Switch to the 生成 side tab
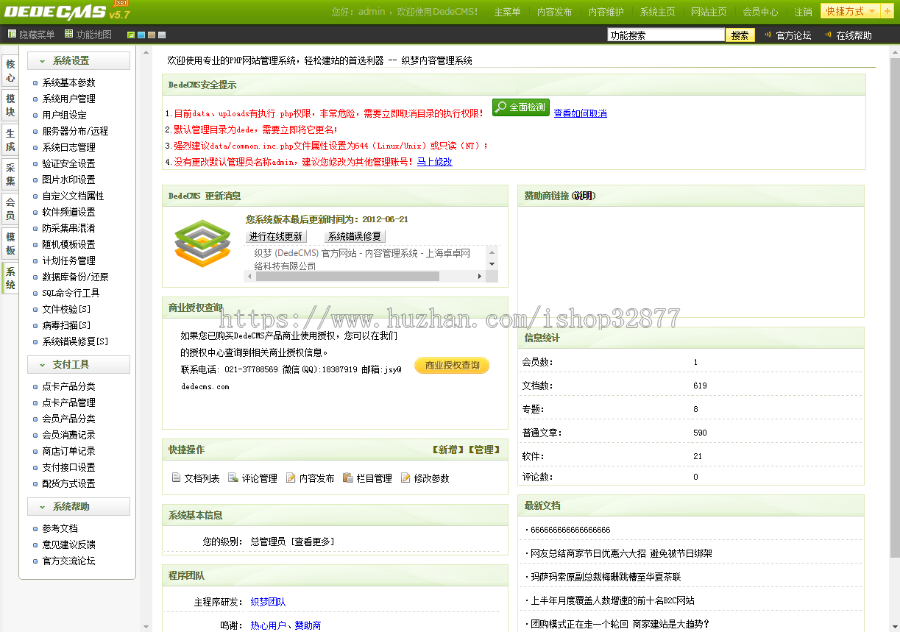 coord(10,139)
